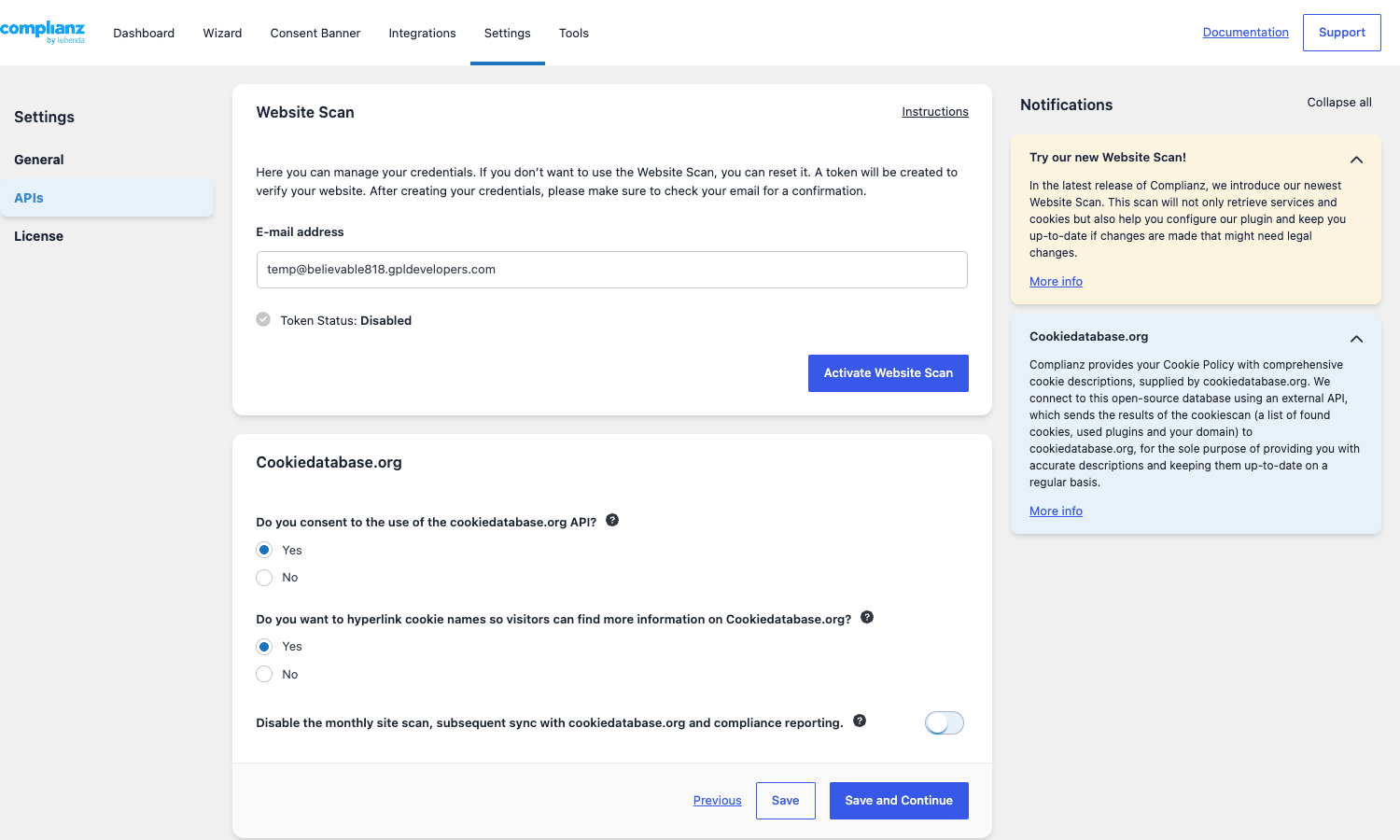Open help tooltip for cookiedatabase.org API consent

click(612, 520)
